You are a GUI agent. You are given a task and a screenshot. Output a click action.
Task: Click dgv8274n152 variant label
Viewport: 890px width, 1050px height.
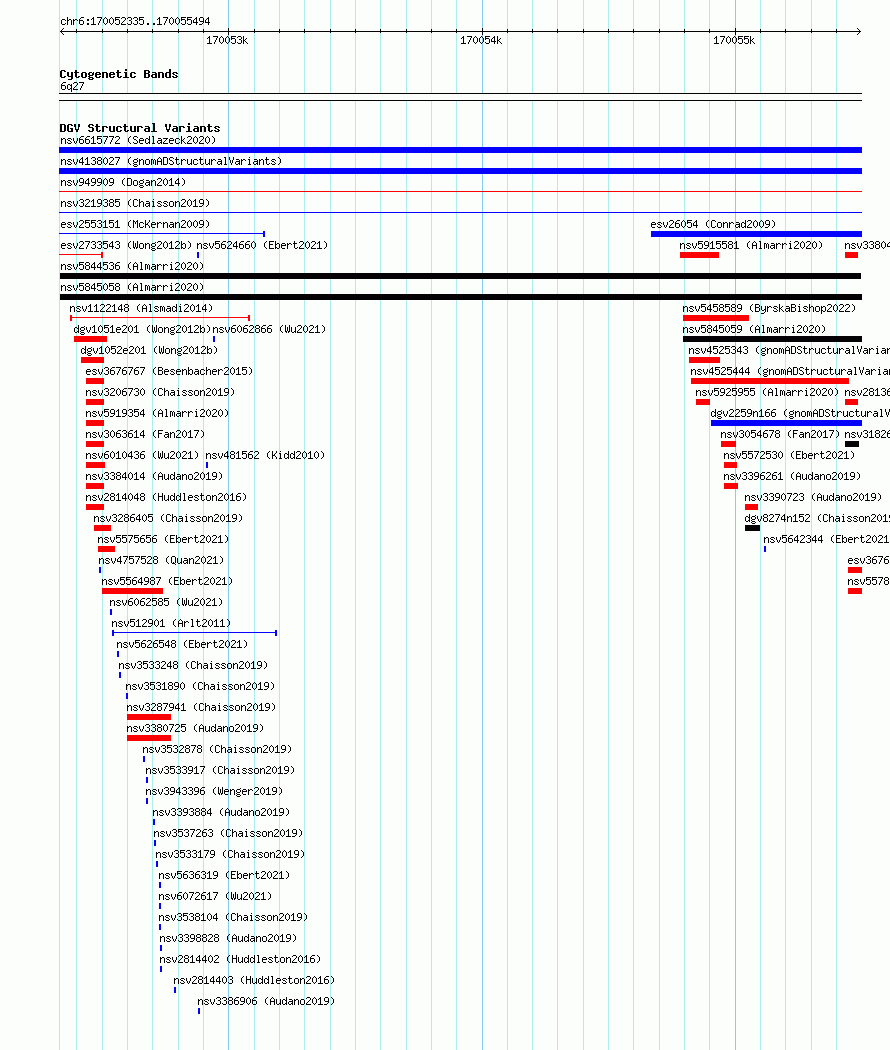[817, 518]
